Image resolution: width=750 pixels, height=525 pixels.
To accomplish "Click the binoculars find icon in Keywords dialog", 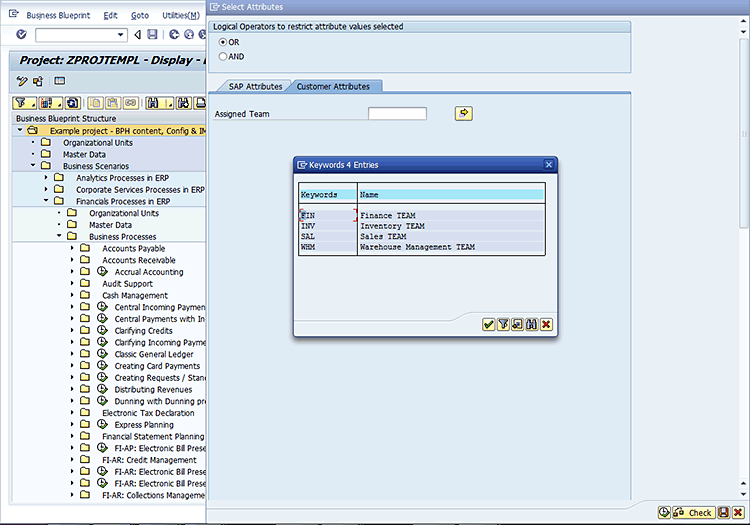I will 532,324.
